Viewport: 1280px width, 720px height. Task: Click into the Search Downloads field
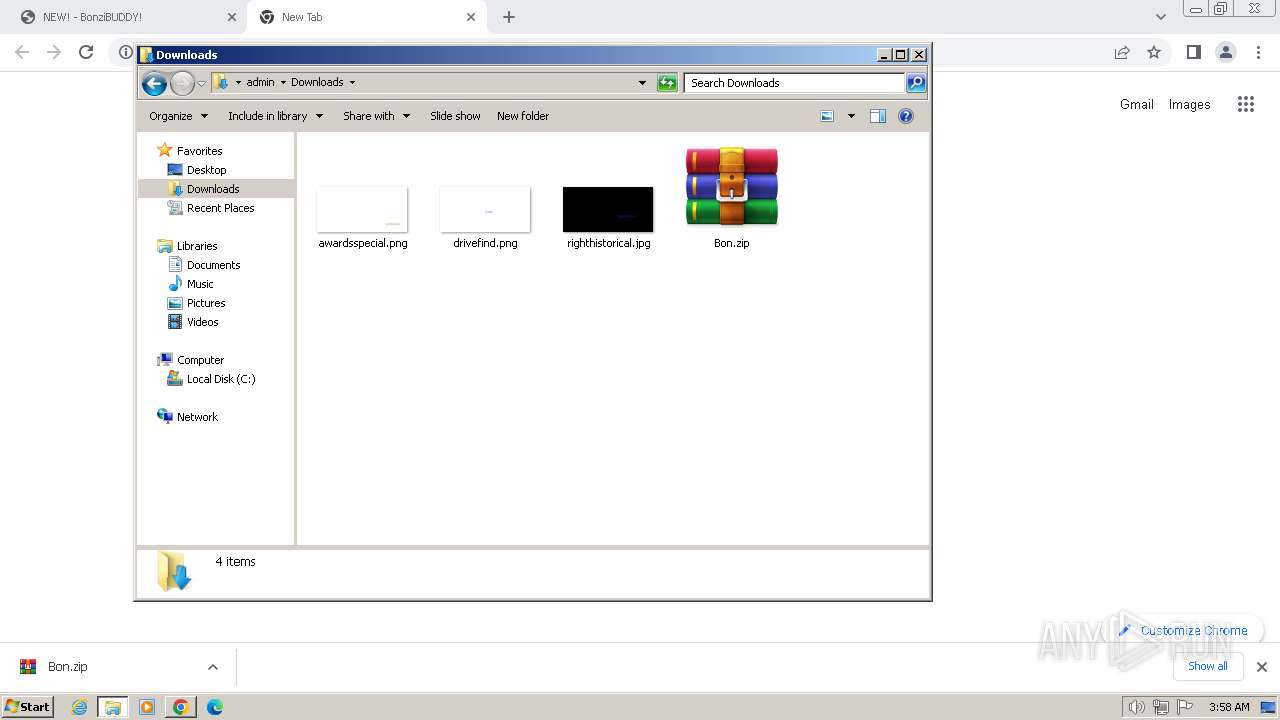795,83
